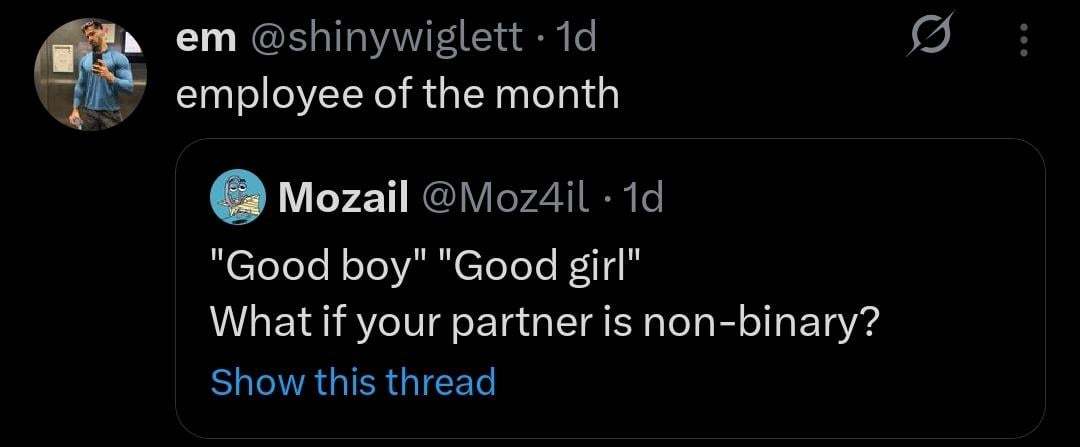Click the word "thread" in the blue link
This screenshot has width=1080, height=447.
442,381
